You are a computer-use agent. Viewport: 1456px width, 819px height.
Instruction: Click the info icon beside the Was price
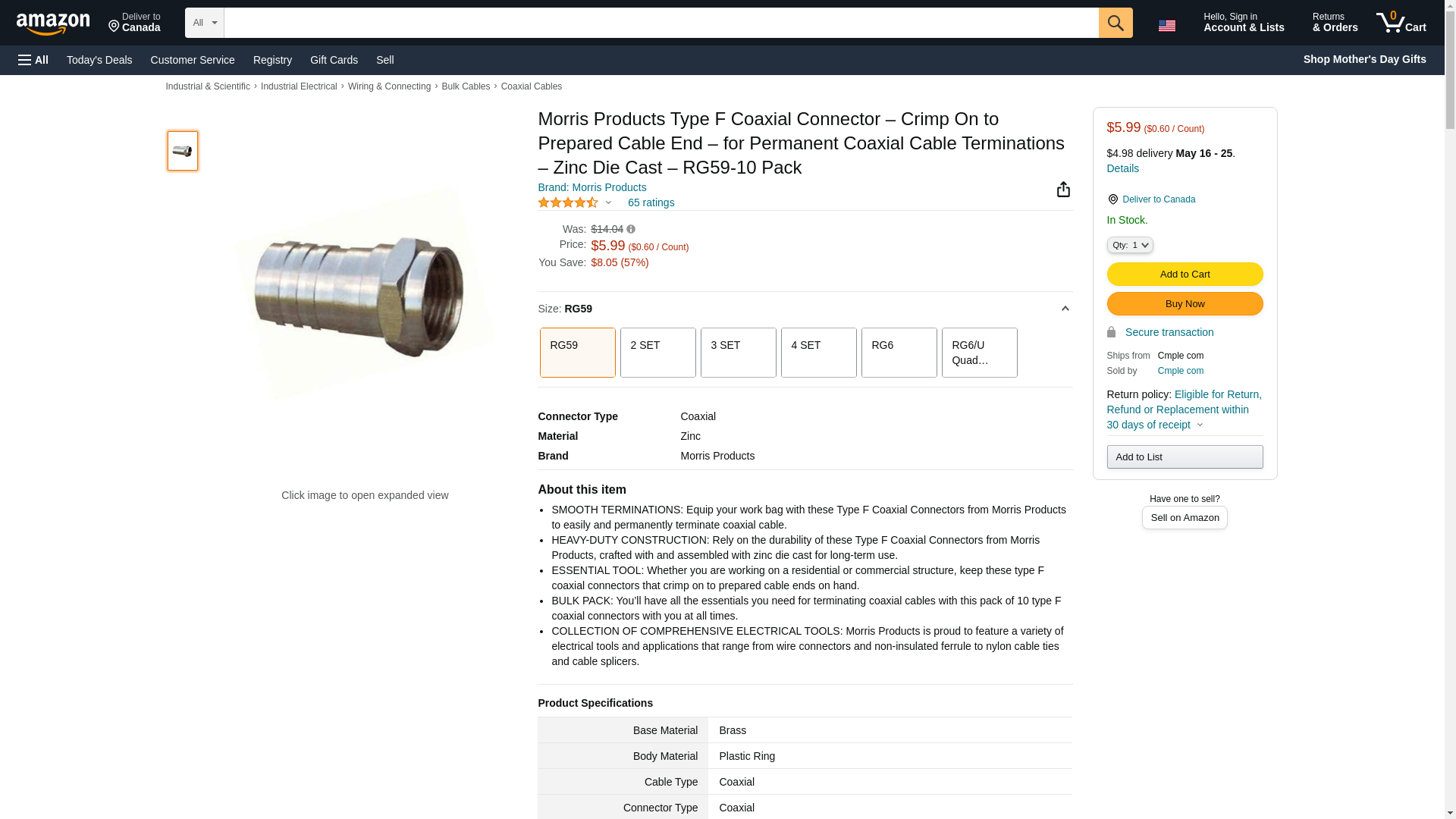click(x=631, y=229)
